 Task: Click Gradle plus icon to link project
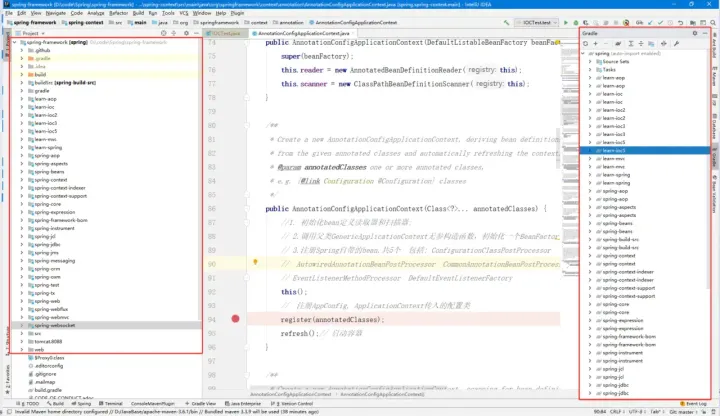pyautogui.click(x=596, y=44)
